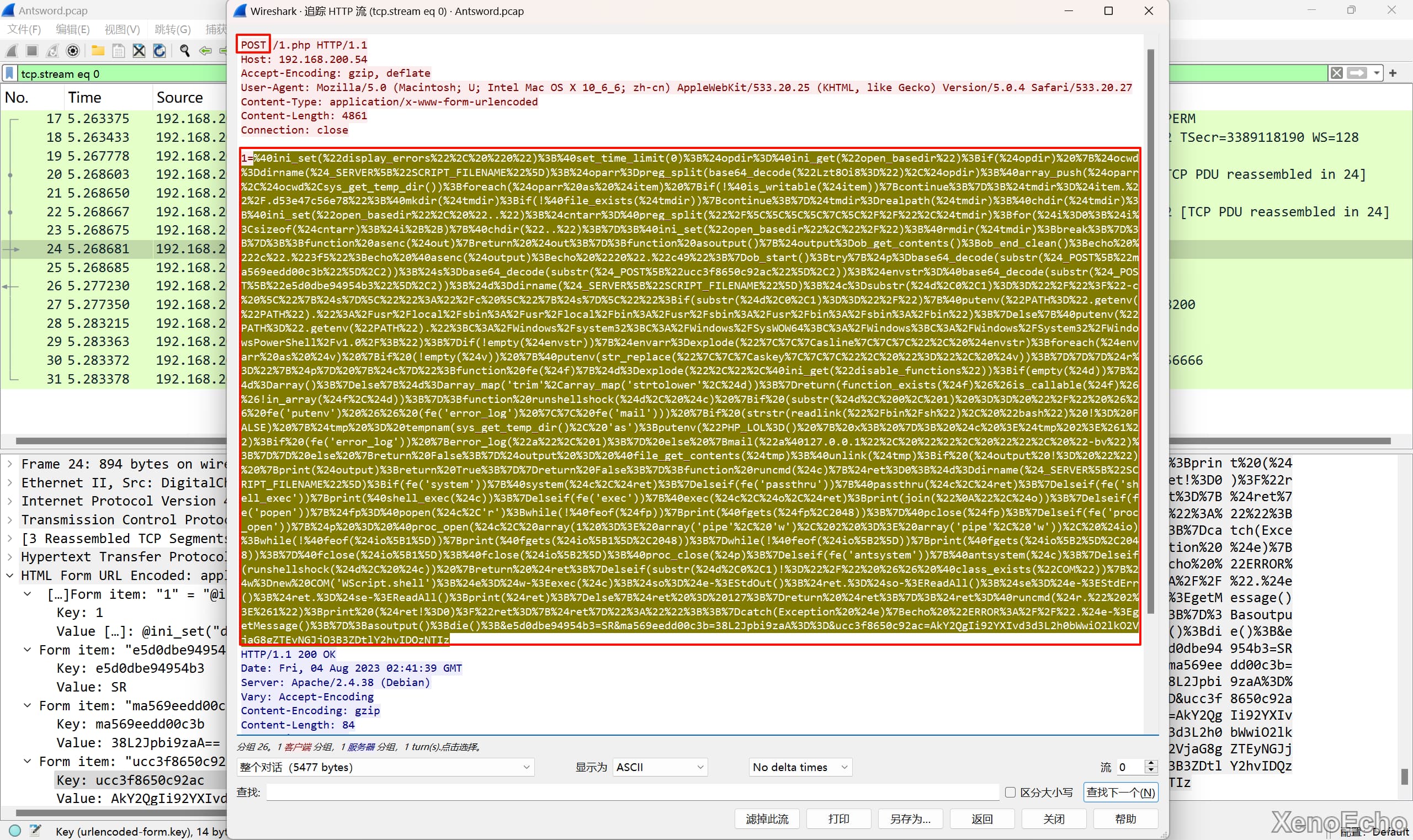The width and height of the screenshot is (1413, 840).
Task: Open the 视图(V) menu
Action: (x=122, y=29)
